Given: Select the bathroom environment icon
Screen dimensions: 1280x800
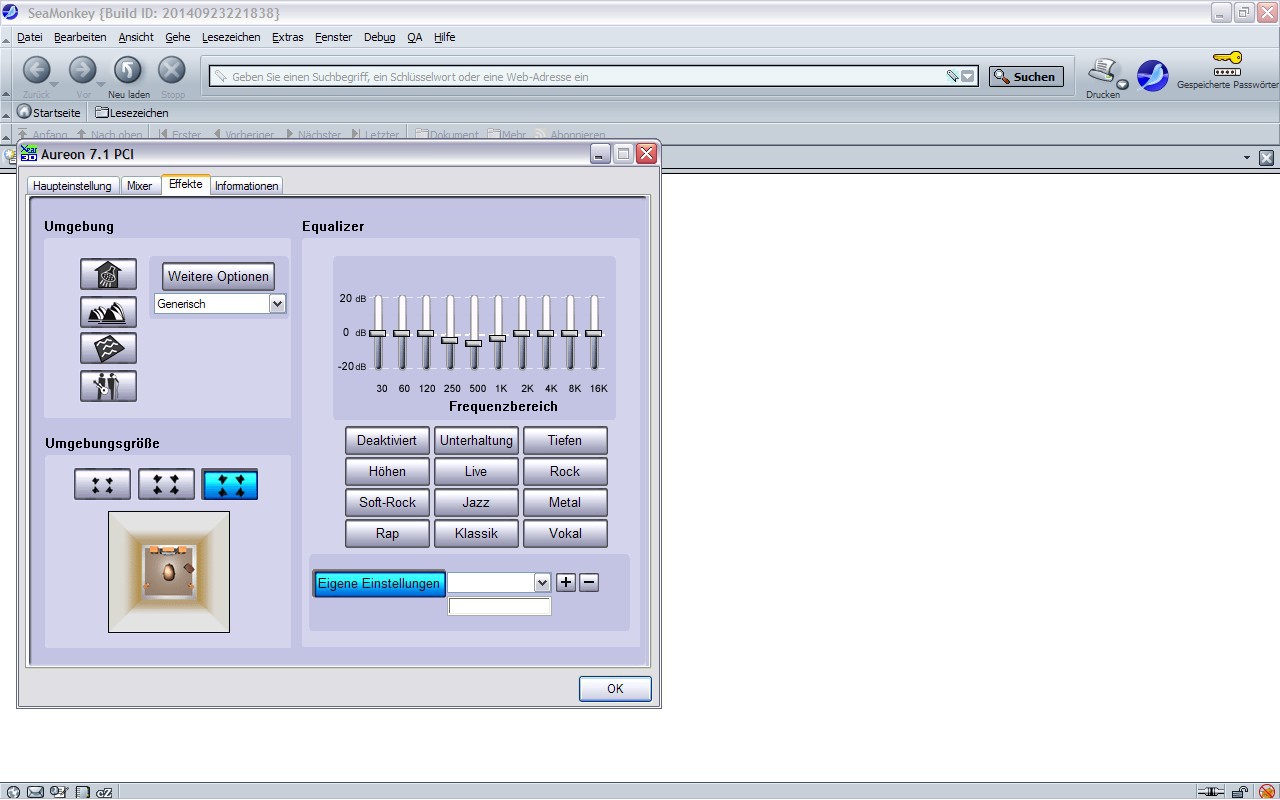Looking at the screenshot, I should [108, 274].
